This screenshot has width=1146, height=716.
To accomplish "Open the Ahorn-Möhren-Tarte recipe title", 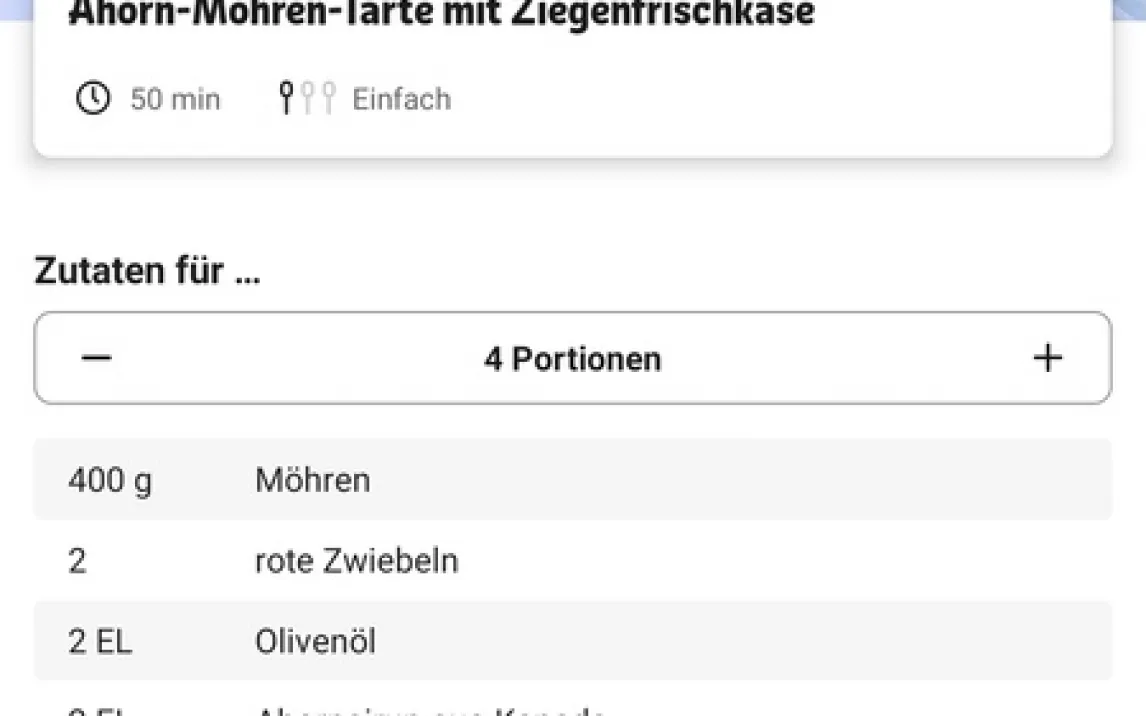I will (x=441, y=14).
